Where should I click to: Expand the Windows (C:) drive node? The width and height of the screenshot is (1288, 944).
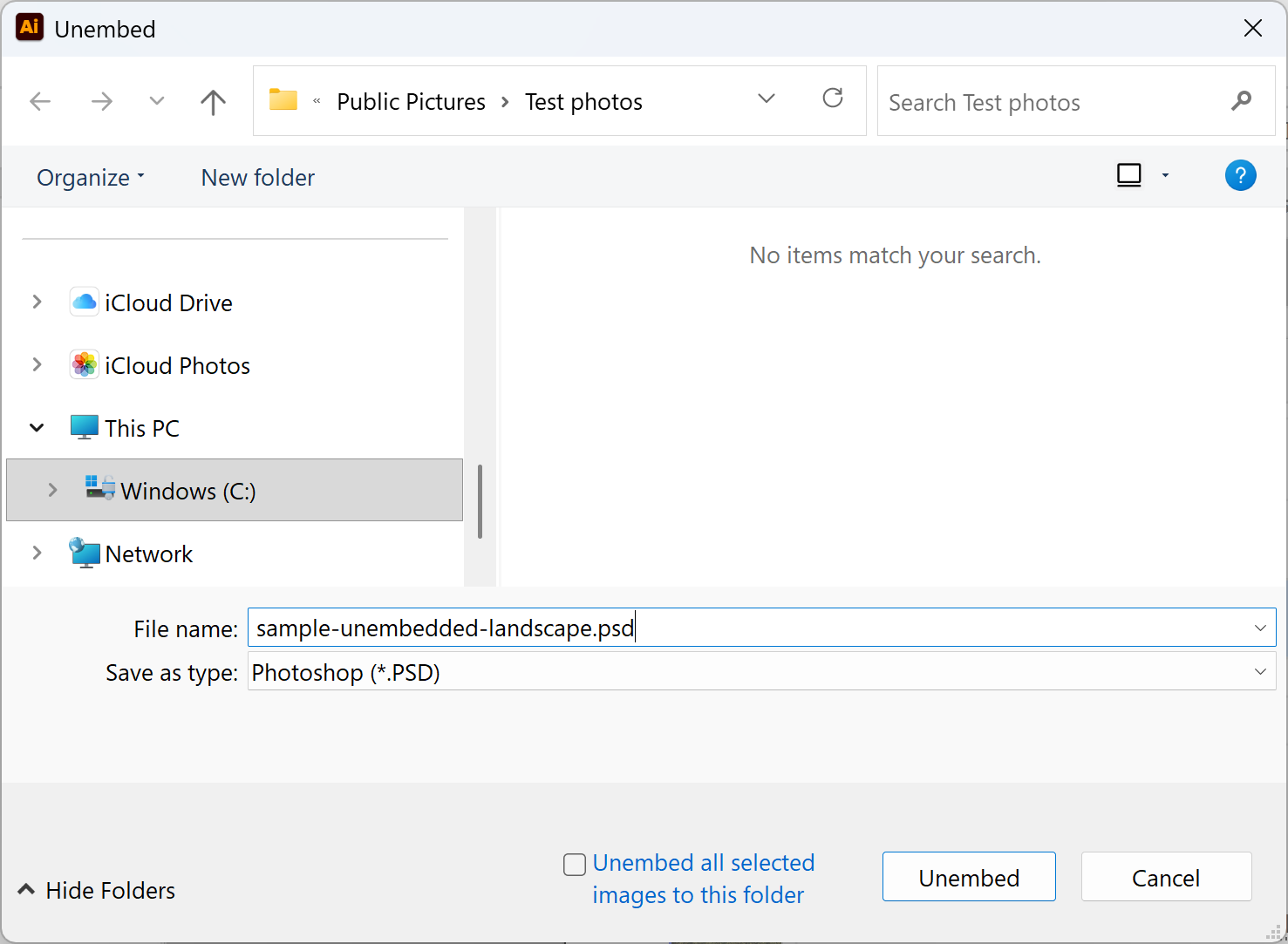52,491
